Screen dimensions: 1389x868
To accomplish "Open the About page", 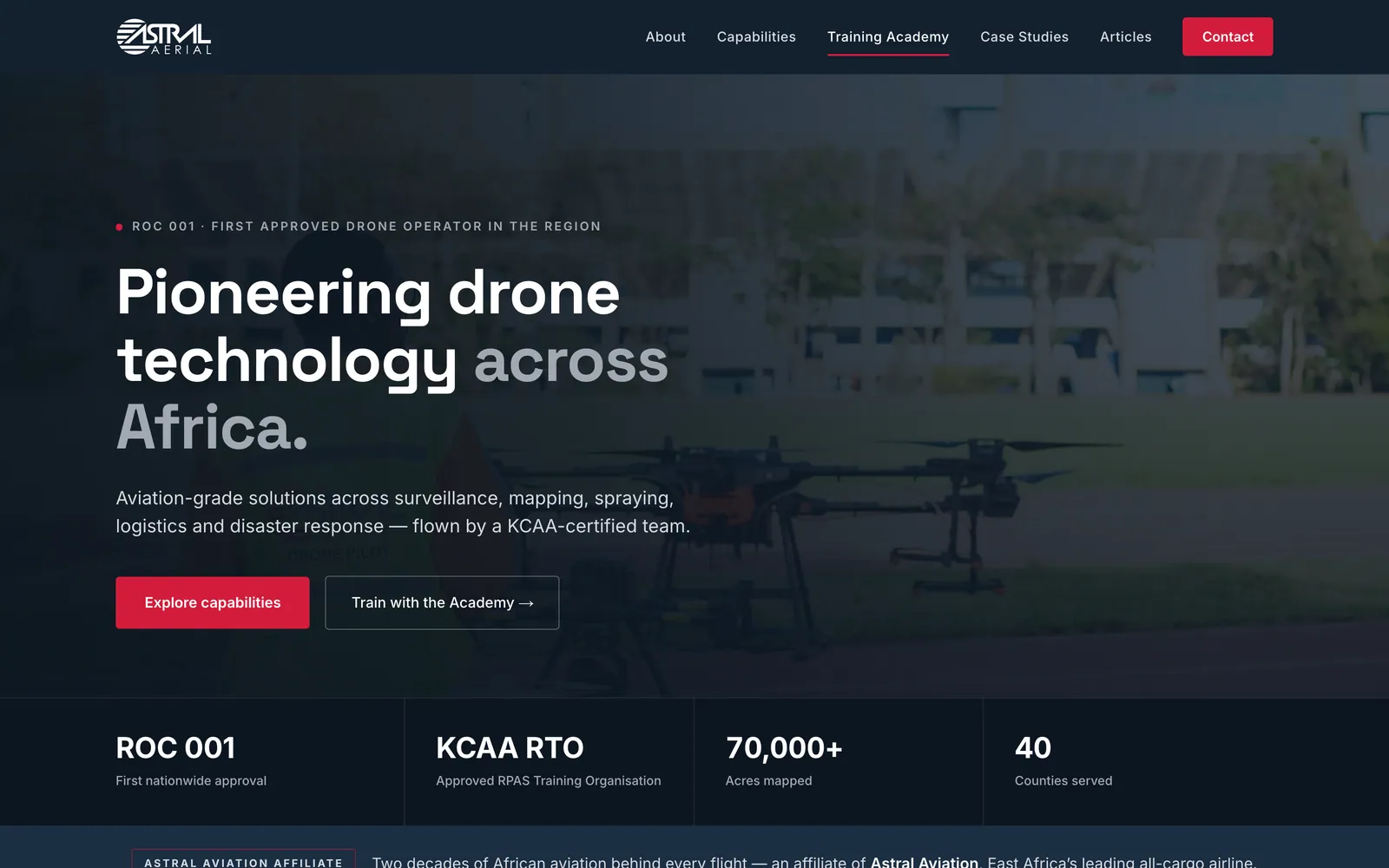I will [x=665, y=36].
